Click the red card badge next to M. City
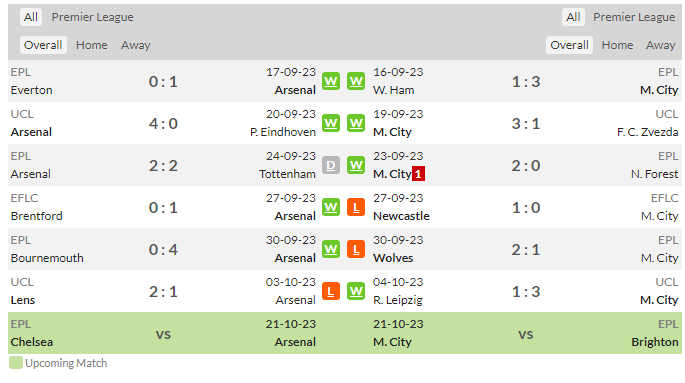The width and height of the screenshot is (685, 383). [418, 174]
